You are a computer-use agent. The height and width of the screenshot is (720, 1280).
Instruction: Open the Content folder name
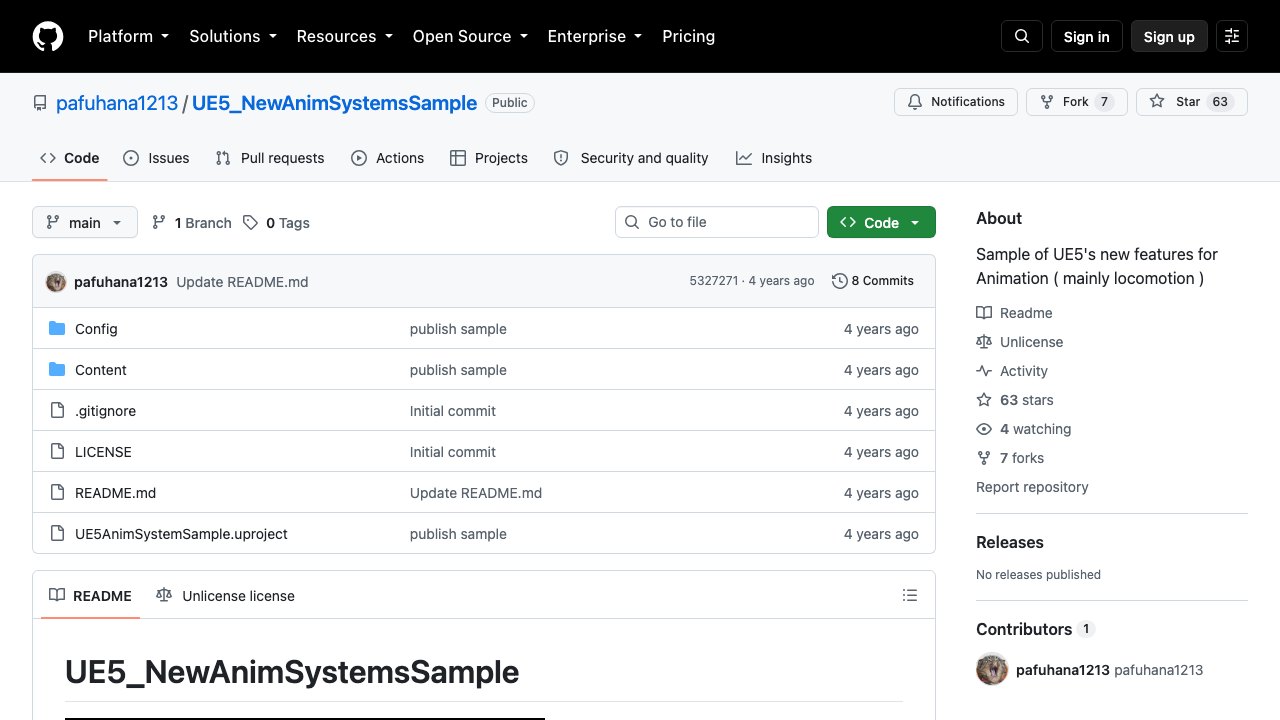tap(101, 370)
